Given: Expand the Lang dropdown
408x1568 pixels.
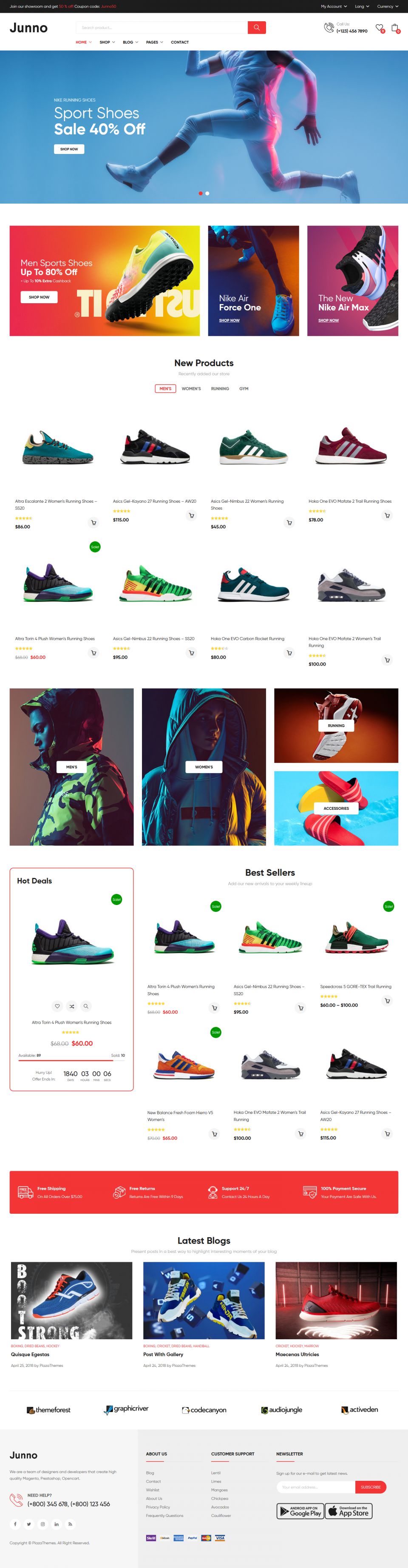Looking at the screenshot, I should tap(362, 6).
